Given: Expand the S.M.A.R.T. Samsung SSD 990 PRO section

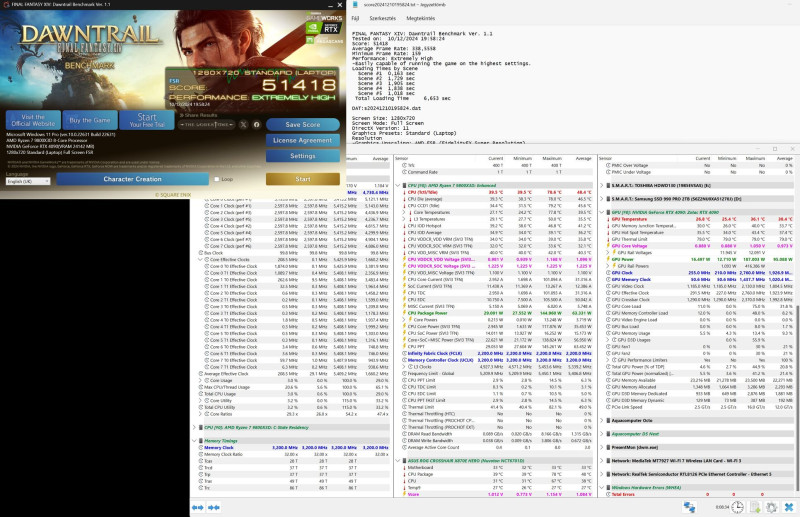Looking at the screenshot, I should point(602,199).
